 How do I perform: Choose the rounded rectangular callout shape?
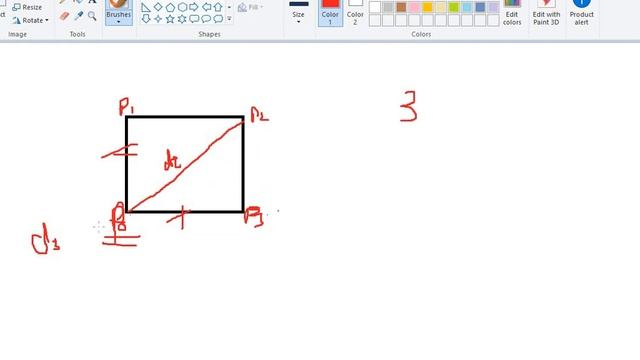194,19
